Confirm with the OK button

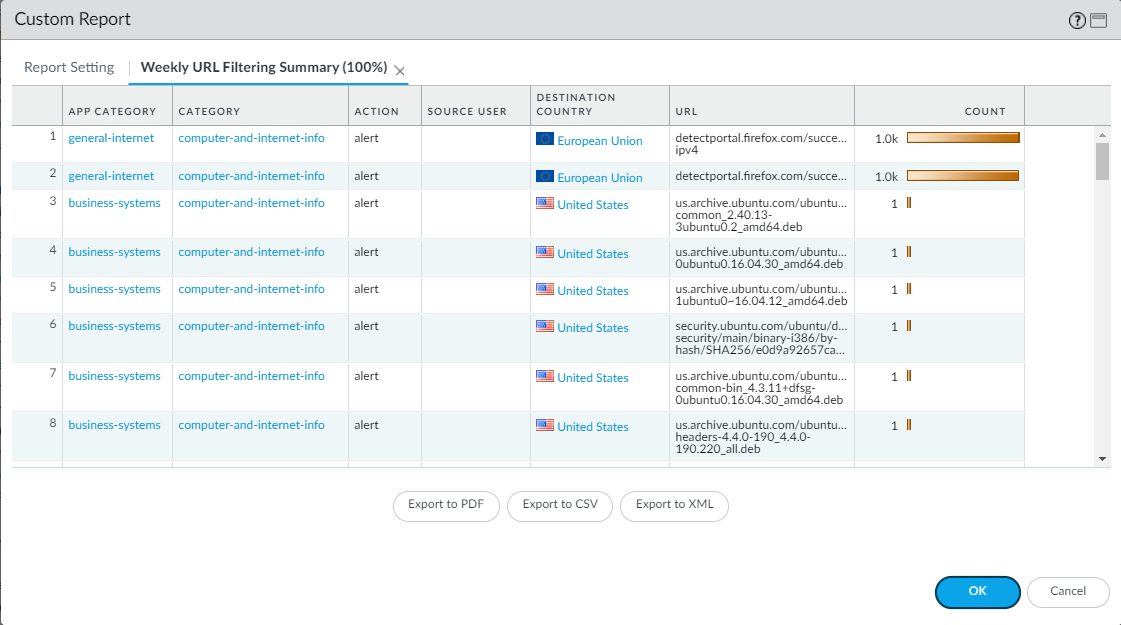(977, 591)
